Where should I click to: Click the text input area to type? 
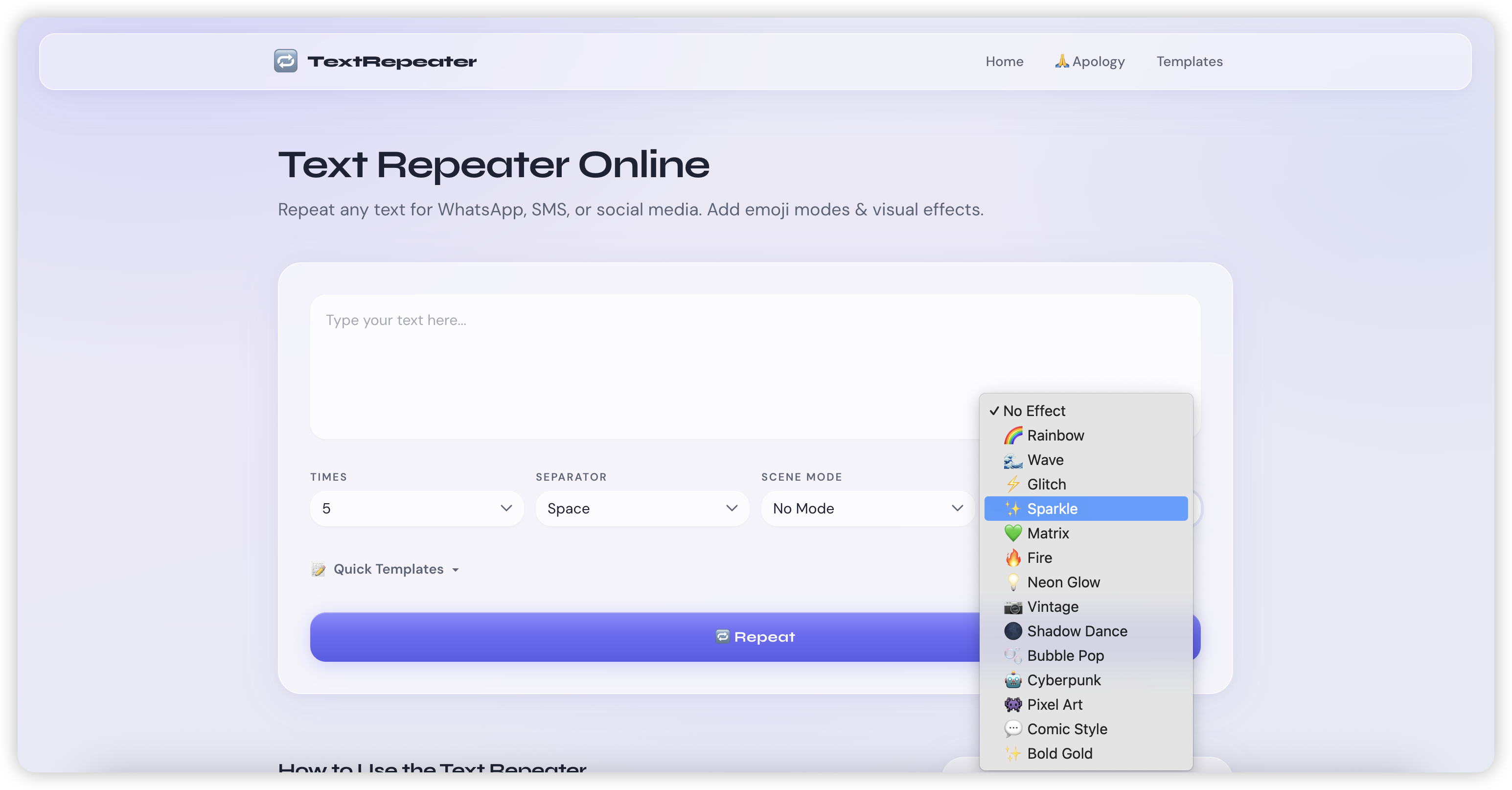pos(645,364)
